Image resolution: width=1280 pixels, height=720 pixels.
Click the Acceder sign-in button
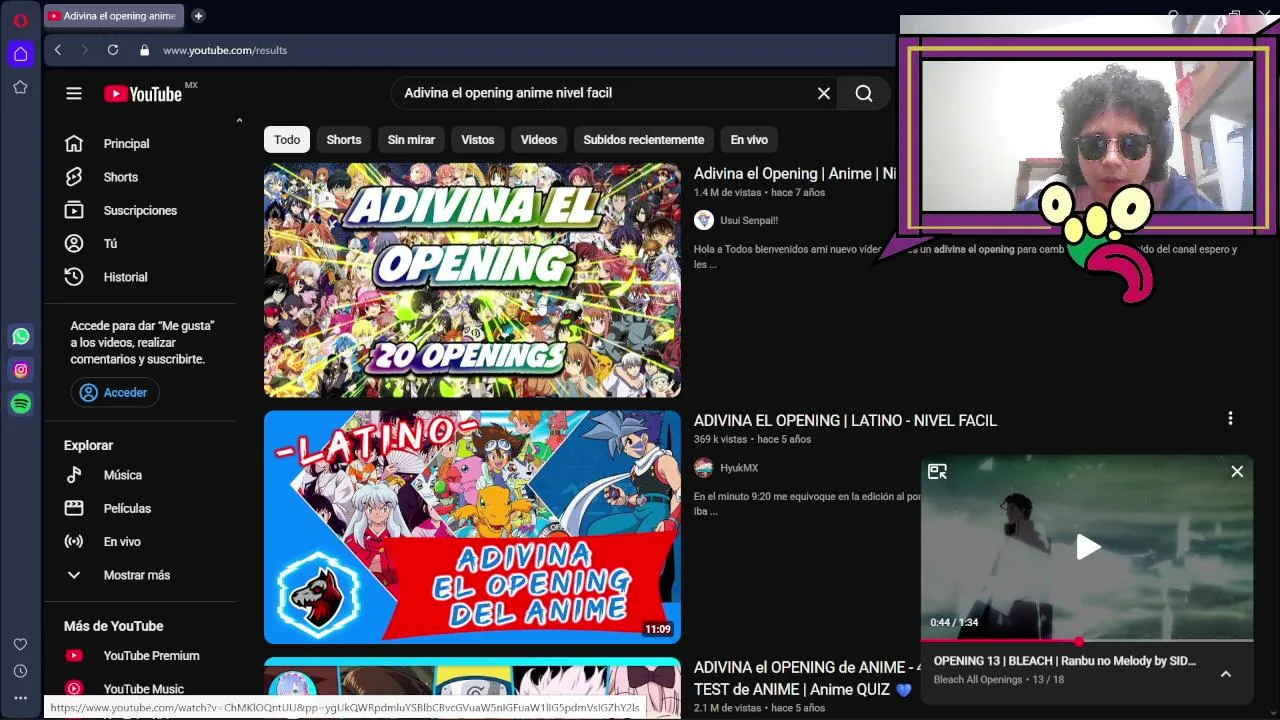click(x=115, y=392)
